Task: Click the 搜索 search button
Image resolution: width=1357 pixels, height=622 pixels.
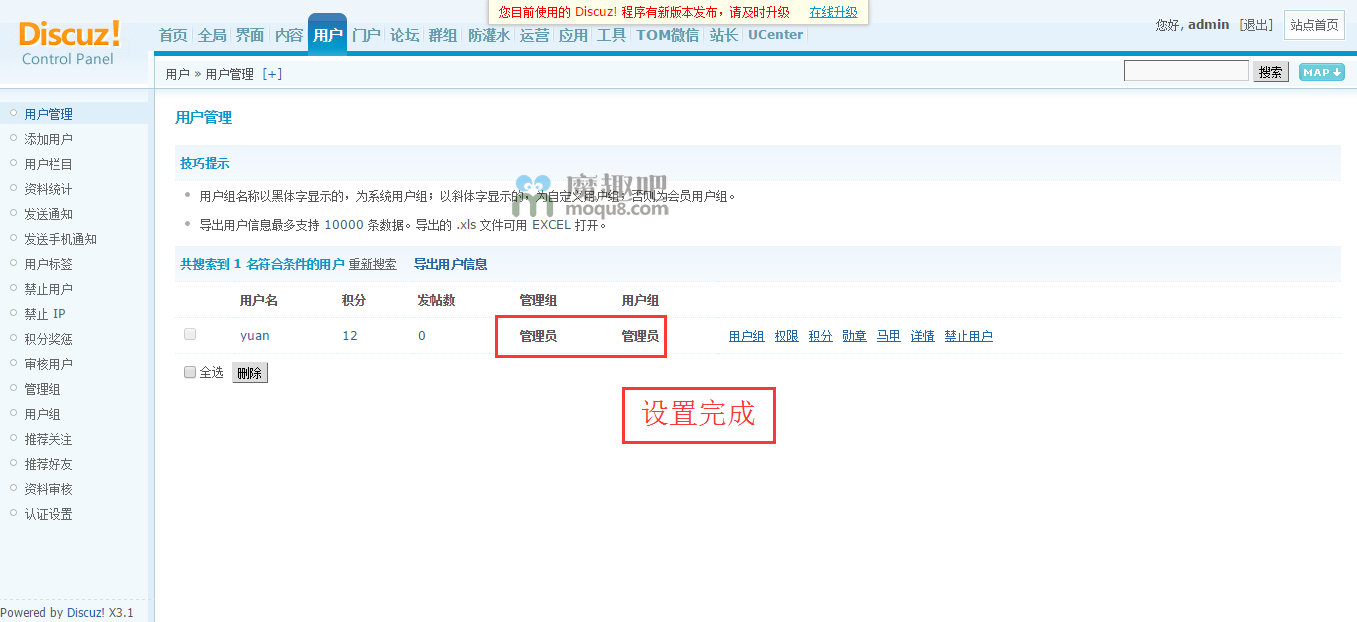Action: tap(1271, 72)
